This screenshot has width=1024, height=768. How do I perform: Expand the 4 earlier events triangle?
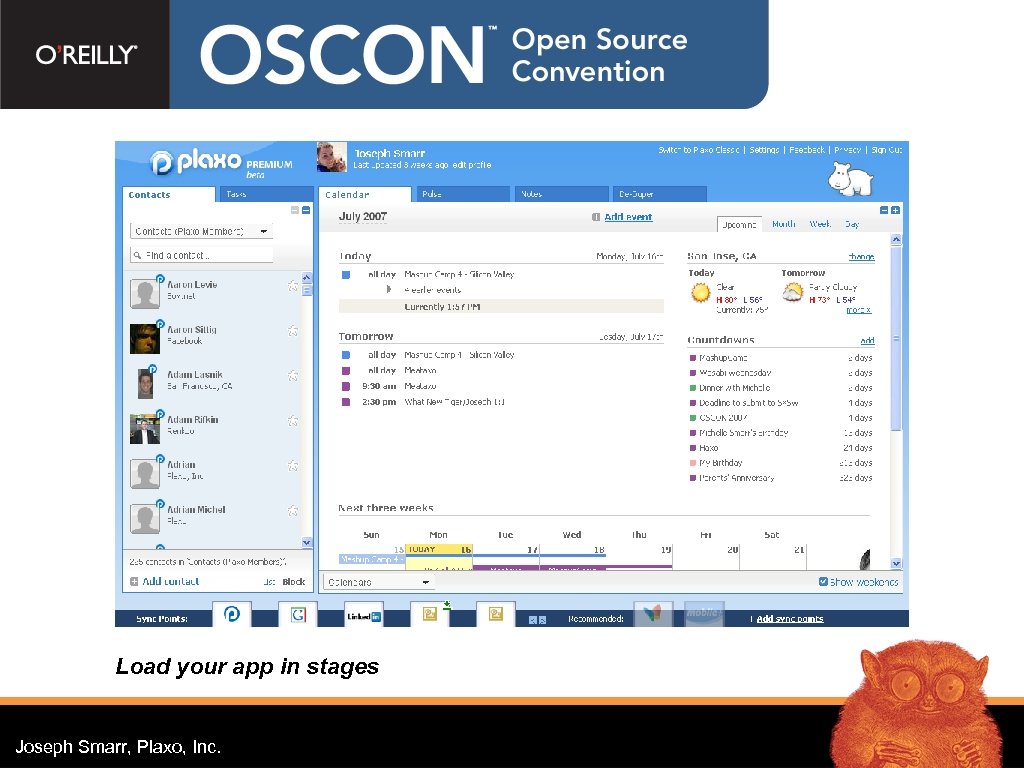(389, 289)
